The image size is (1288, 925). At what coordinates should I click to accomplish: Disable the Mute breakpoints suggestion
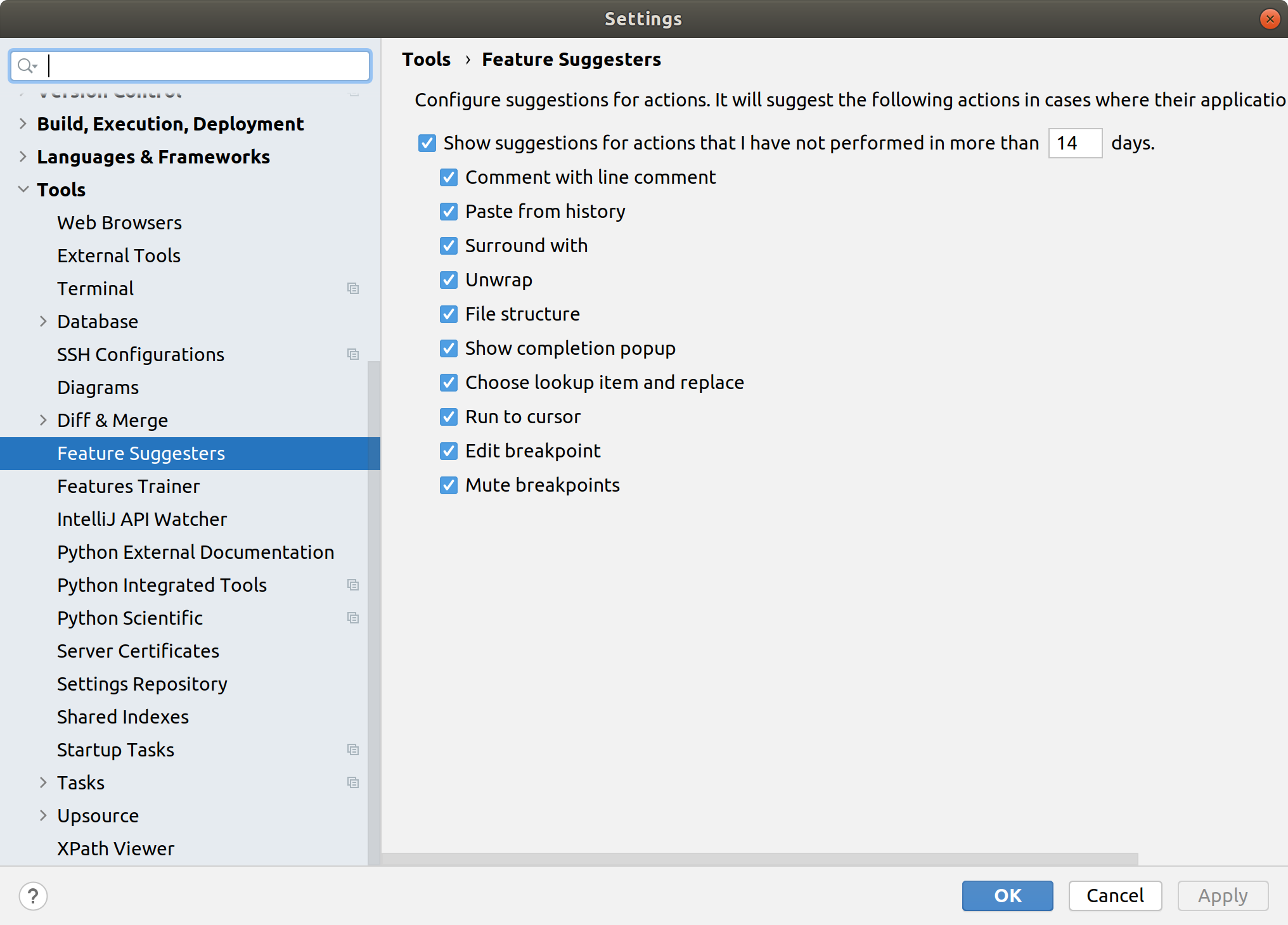[449, 485]
